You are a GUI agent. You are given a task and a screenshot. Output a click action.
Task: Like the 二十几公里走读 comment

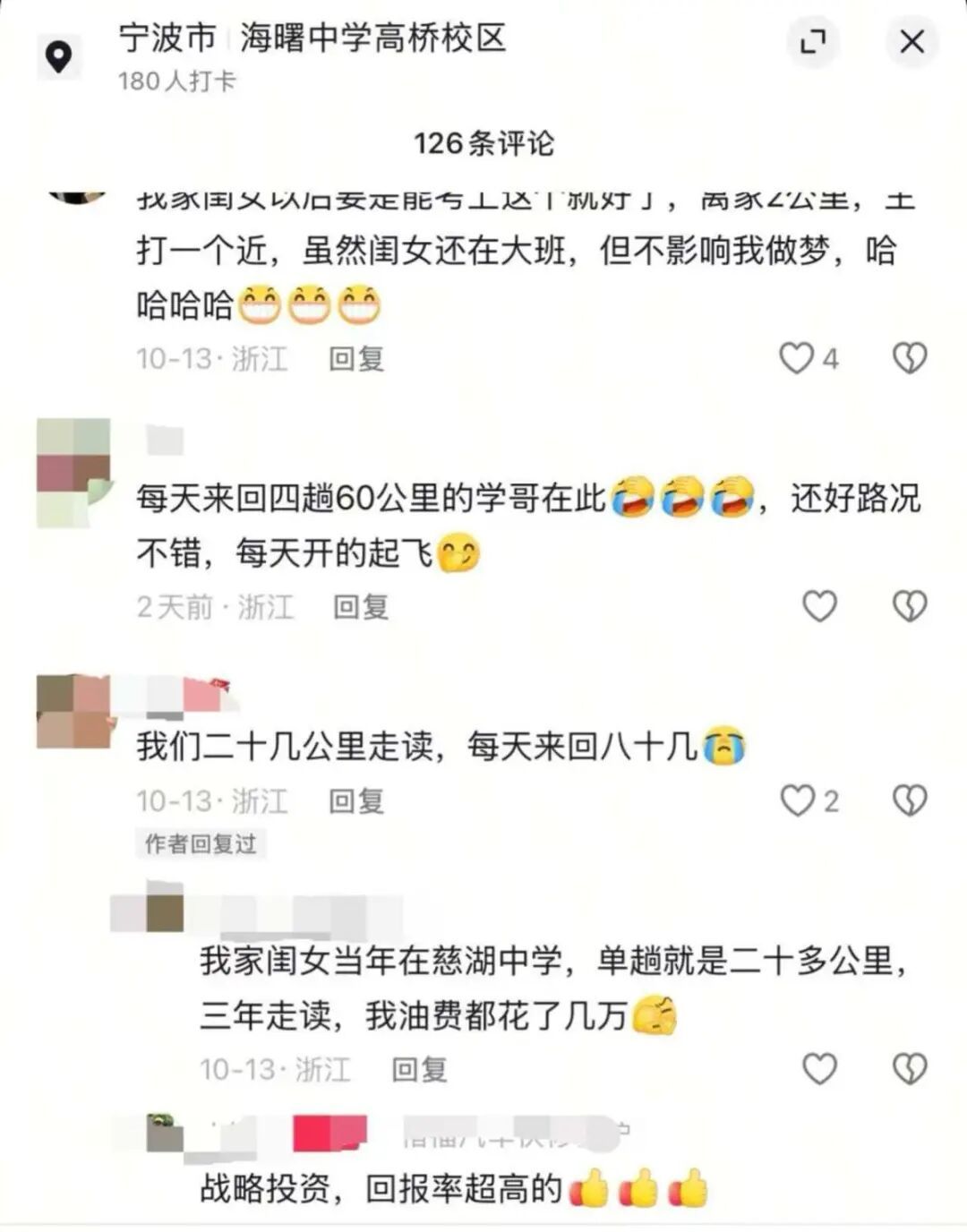(x=797, y=800)
